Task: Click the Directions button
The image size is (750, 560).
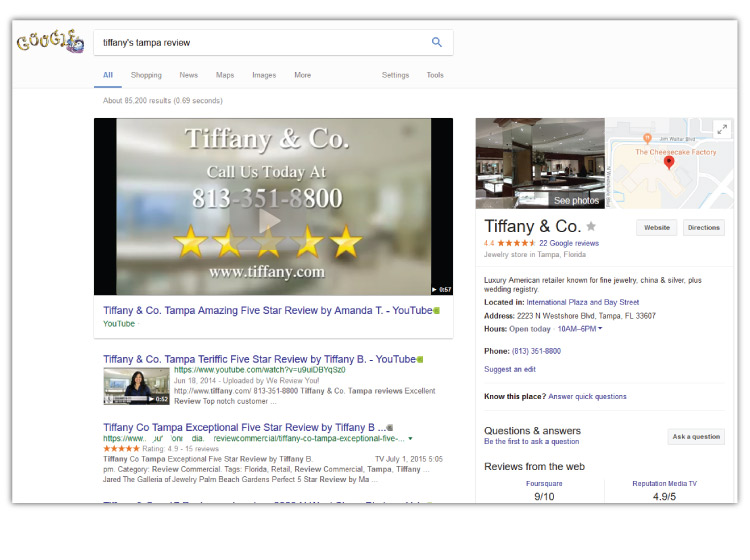Action: [704, 228]
